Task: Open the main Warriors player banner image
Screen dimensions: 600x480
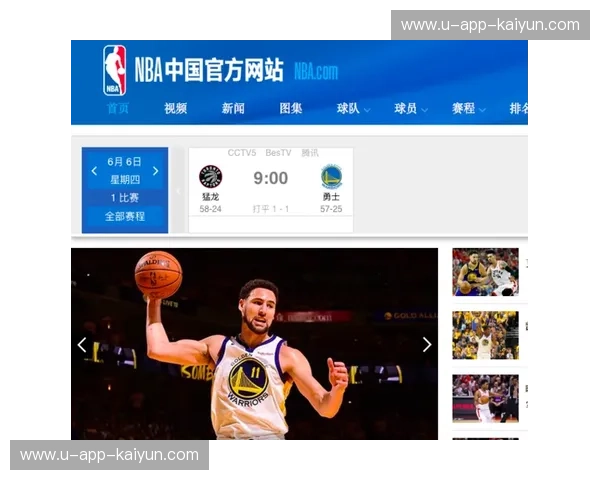Action: click(x=254, y=344)
